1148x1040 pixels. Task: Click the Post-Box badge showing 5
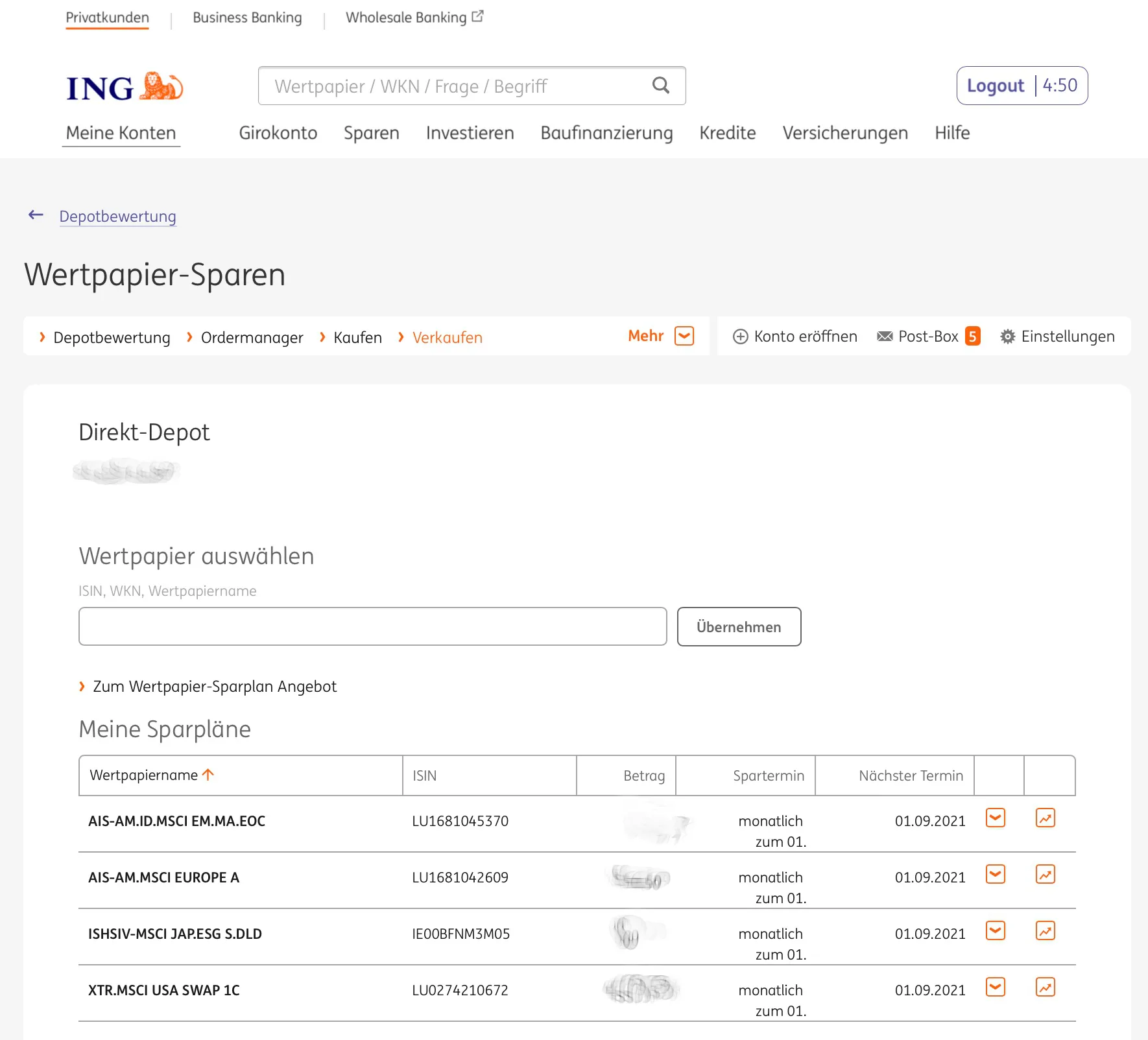pyautogui.click(x=972, y=337)
